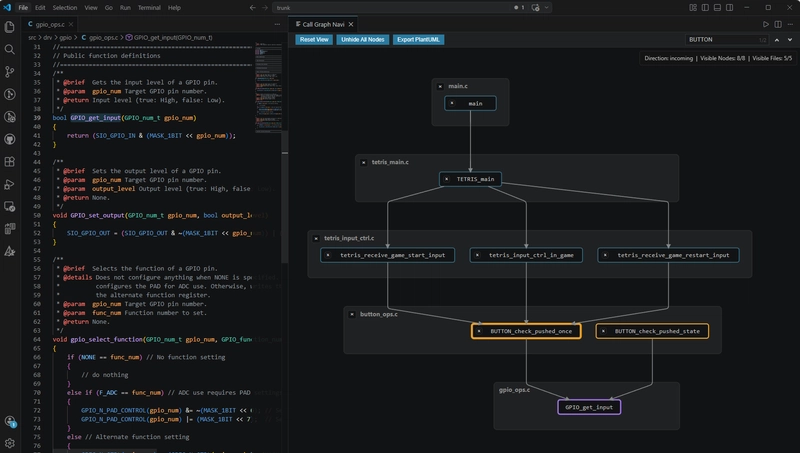Open the Manage gear settings icon
This screenshot has width=800, height=453.
tap(9, 443)
